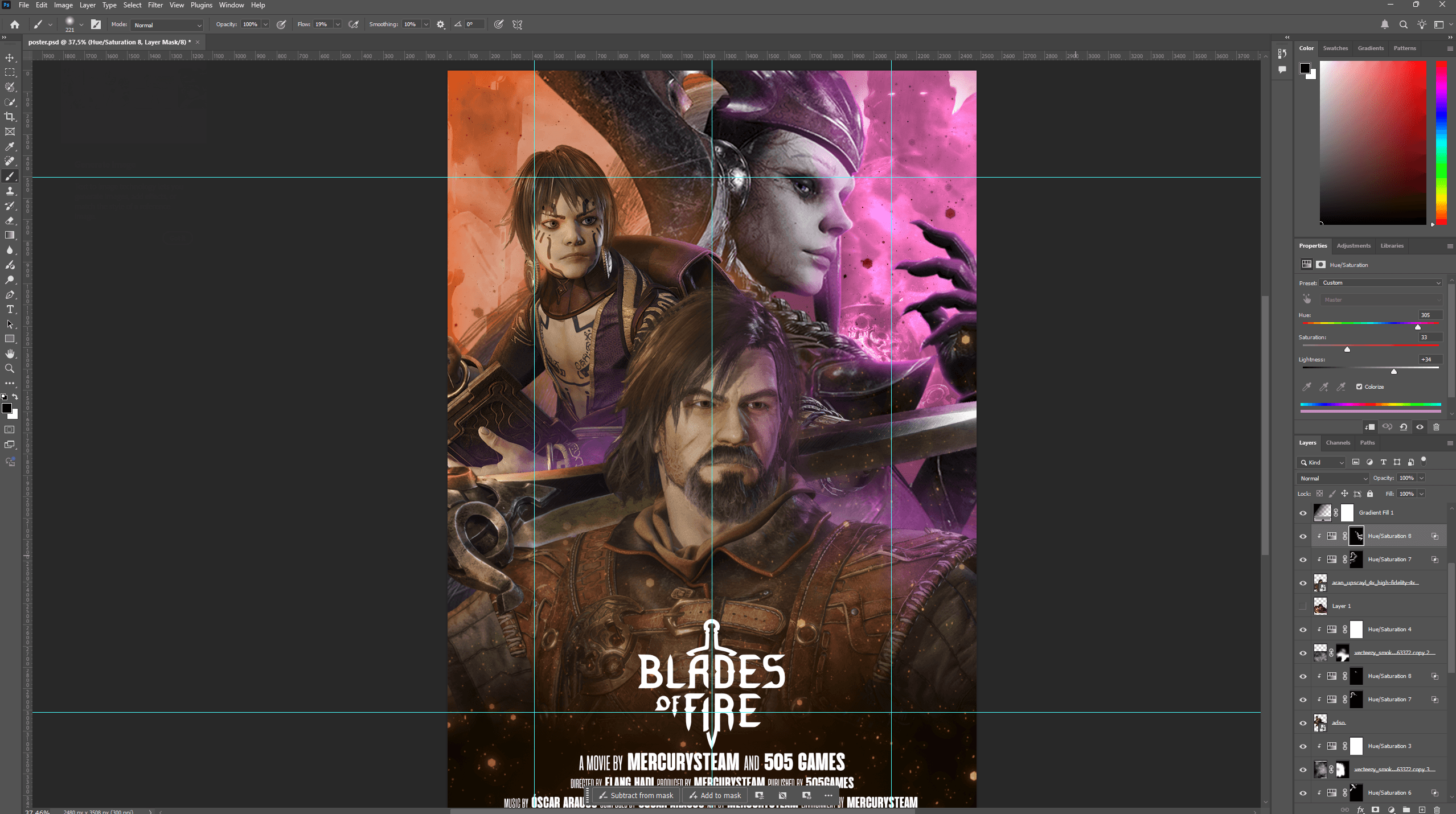Switch to the Channels tab

(1337, 443)
